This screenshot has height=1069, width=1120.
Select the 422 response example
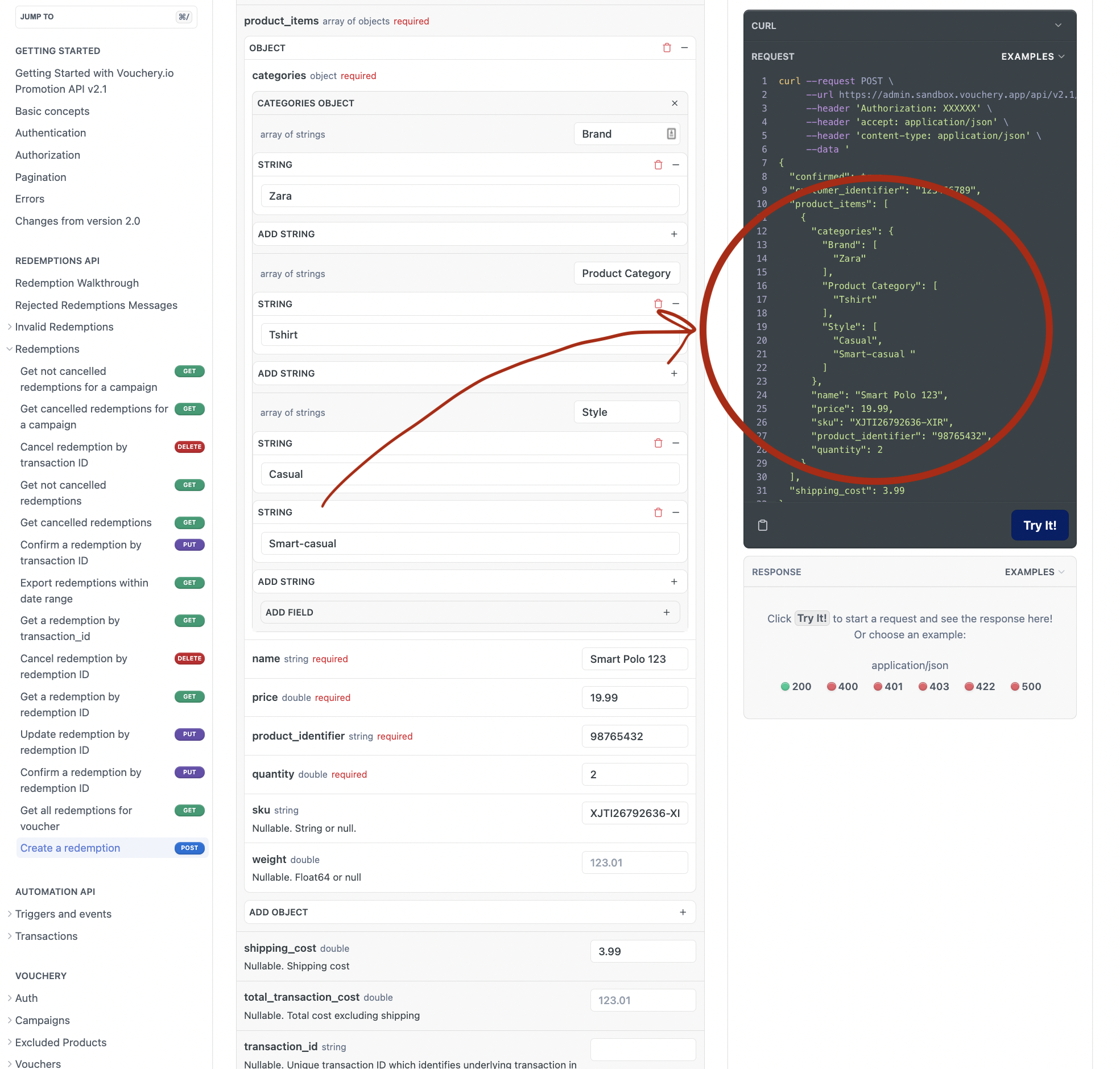point(980,687)
